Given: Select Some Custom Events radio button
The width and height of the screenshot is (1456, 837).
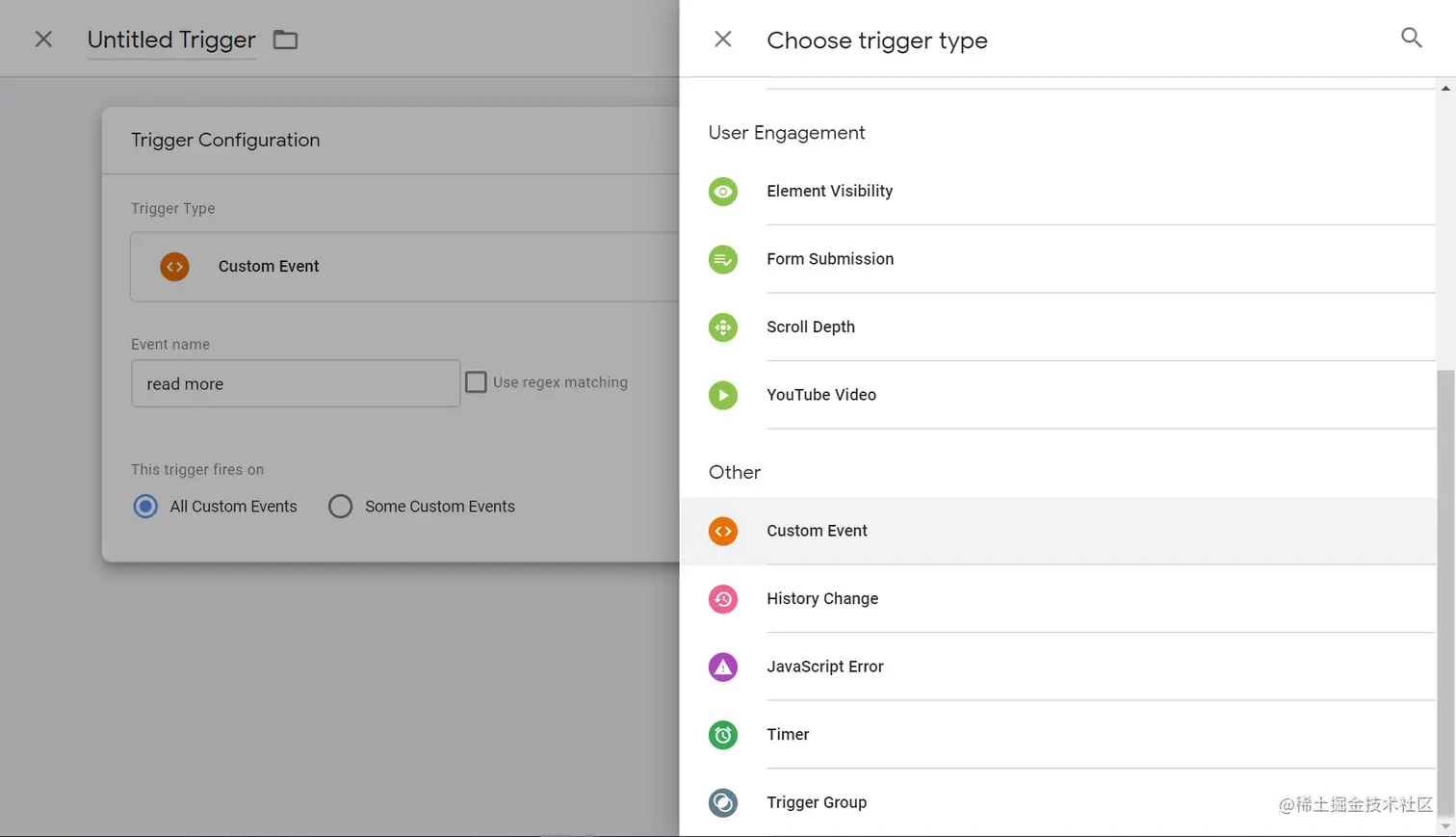Looking at the screenshot, I should click(x=340, y=507).
